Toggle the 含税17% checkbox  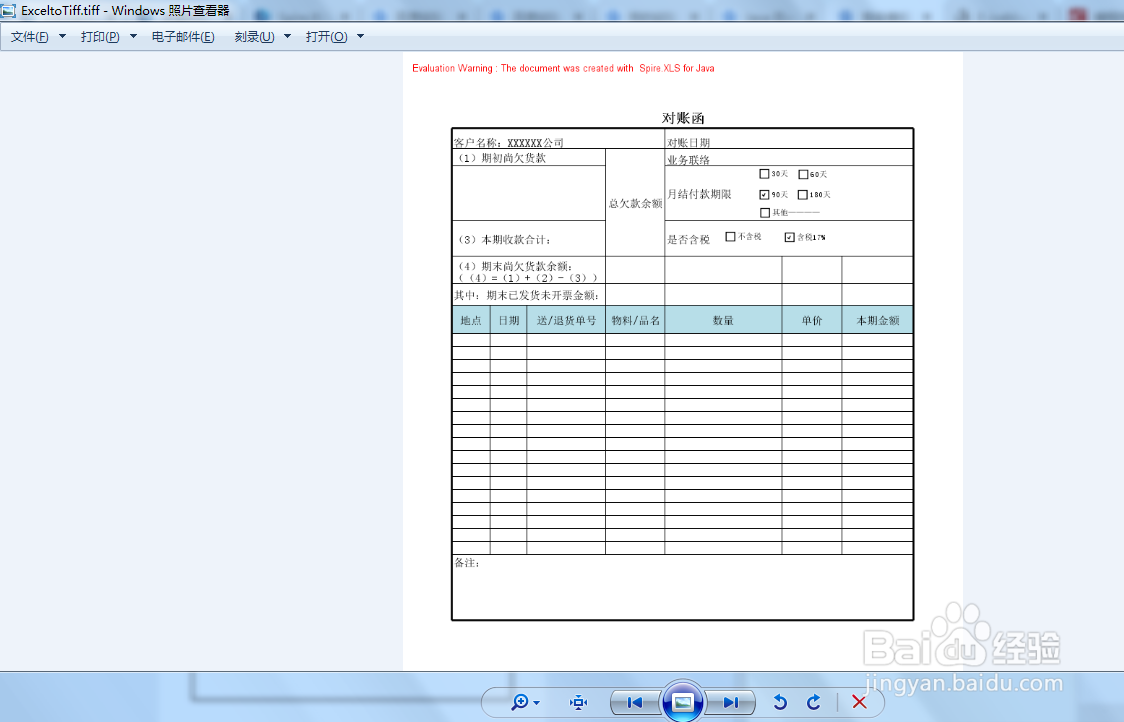(x=789, y=236)
